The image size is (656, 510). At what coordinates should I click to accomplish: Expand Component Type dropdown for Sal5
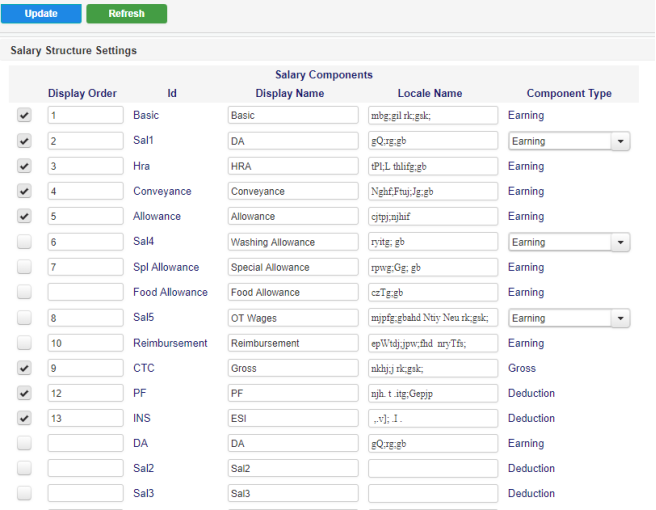[x=568, y=318]
